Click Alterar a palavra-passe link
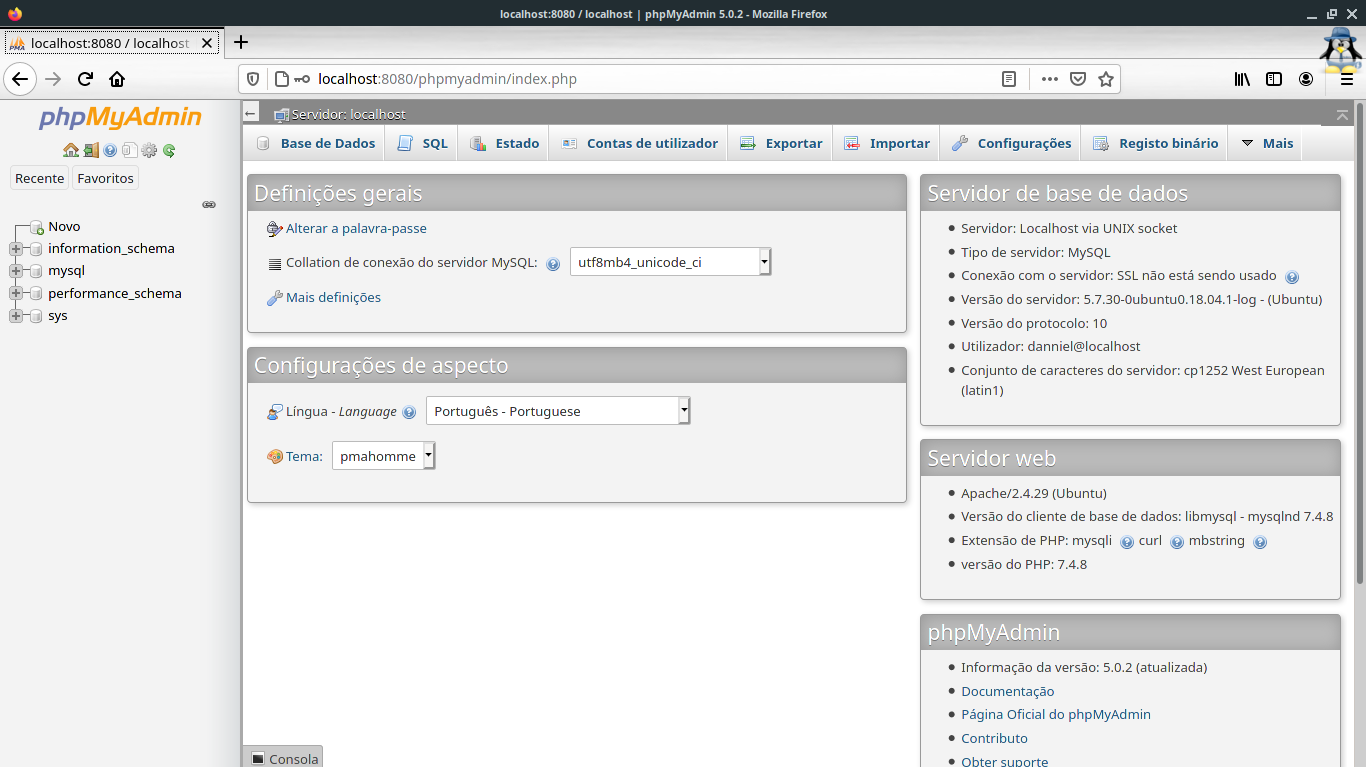 pos(356,229)
